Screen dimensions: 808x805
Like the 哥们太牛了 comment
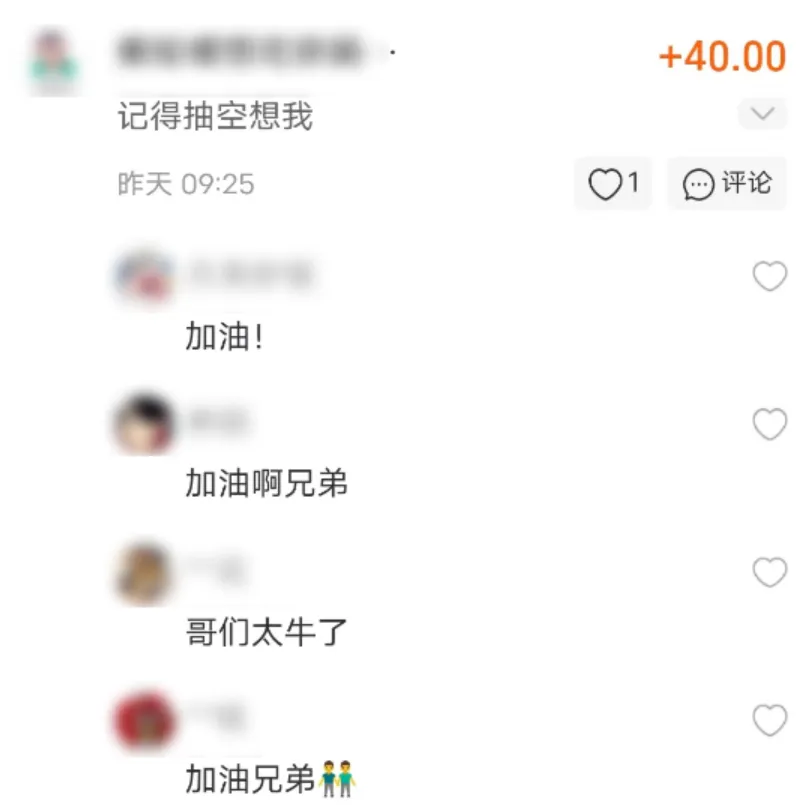770,572
